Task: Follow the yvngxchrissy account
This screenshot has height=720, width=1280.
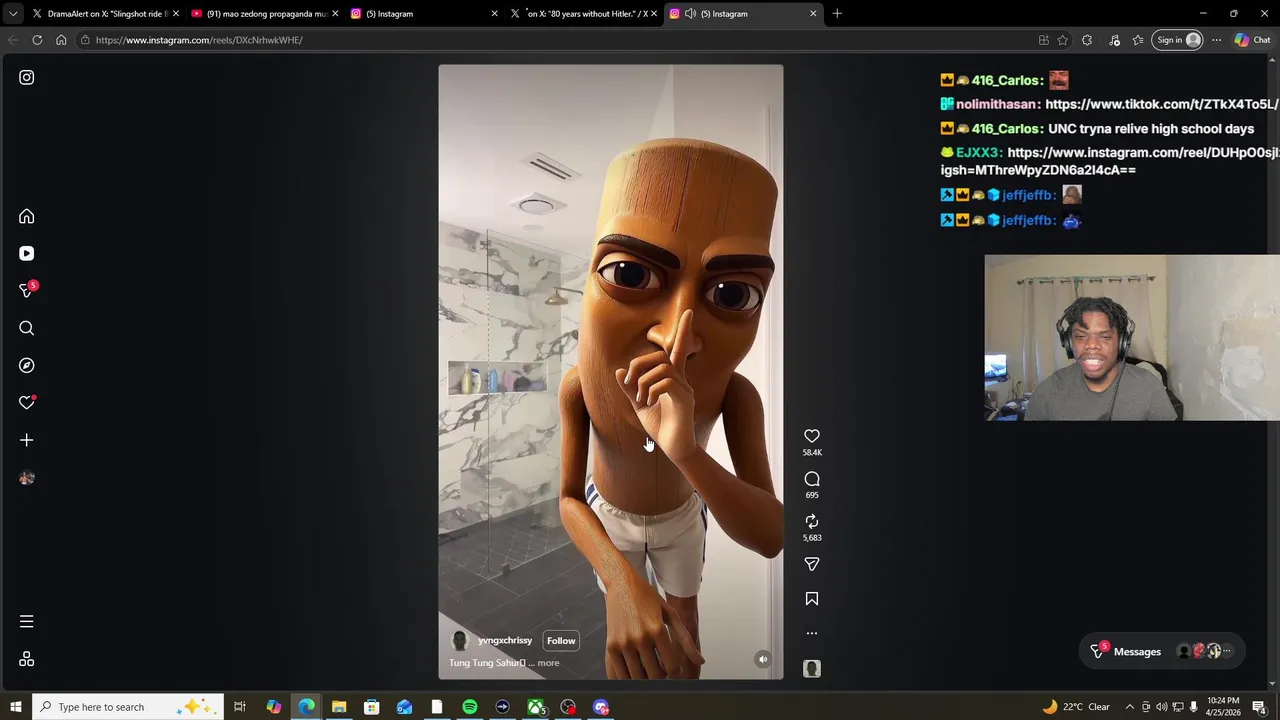Action: tap(561, 640)
